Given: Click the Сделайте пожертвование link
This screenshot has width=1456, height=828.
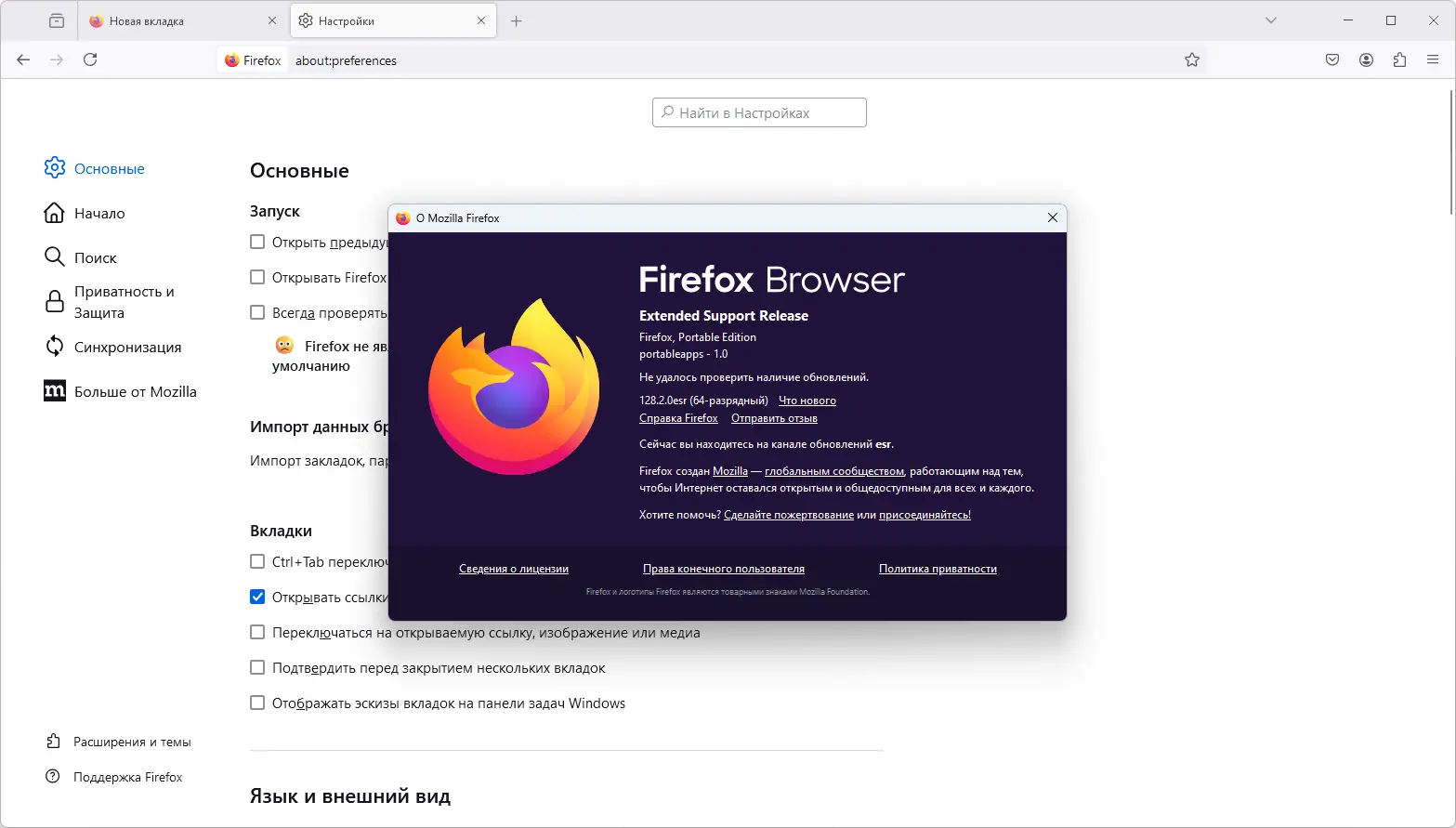Looking at the screenshot, I should pyautogui.click(x=788, y=514).
